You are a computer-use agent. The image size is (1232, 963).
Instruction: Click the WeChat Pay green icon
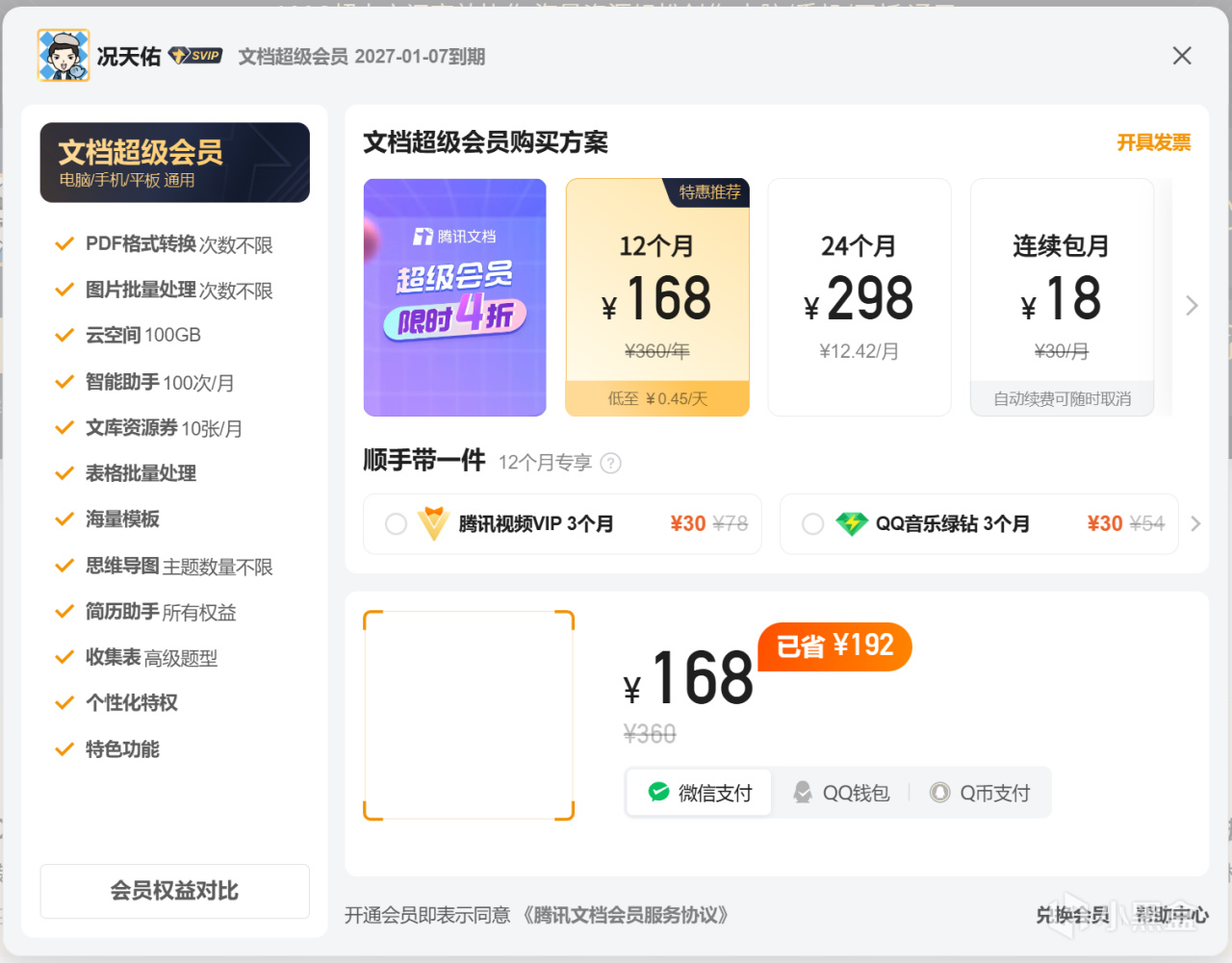tap(658, 792)
